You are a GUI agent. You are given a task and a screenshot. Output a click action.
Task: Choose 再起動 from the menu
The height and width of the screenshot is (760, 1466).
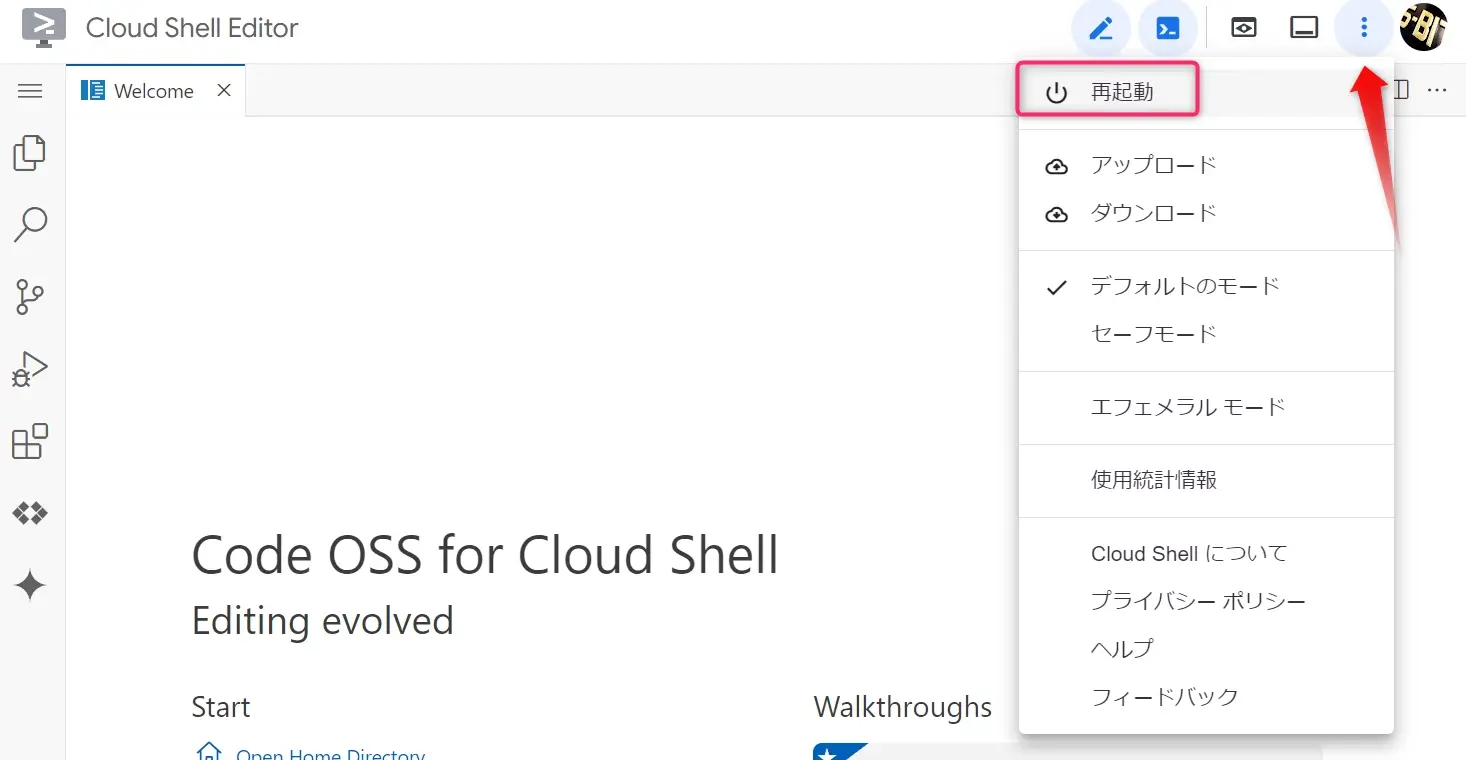(x=1121, y=93)
